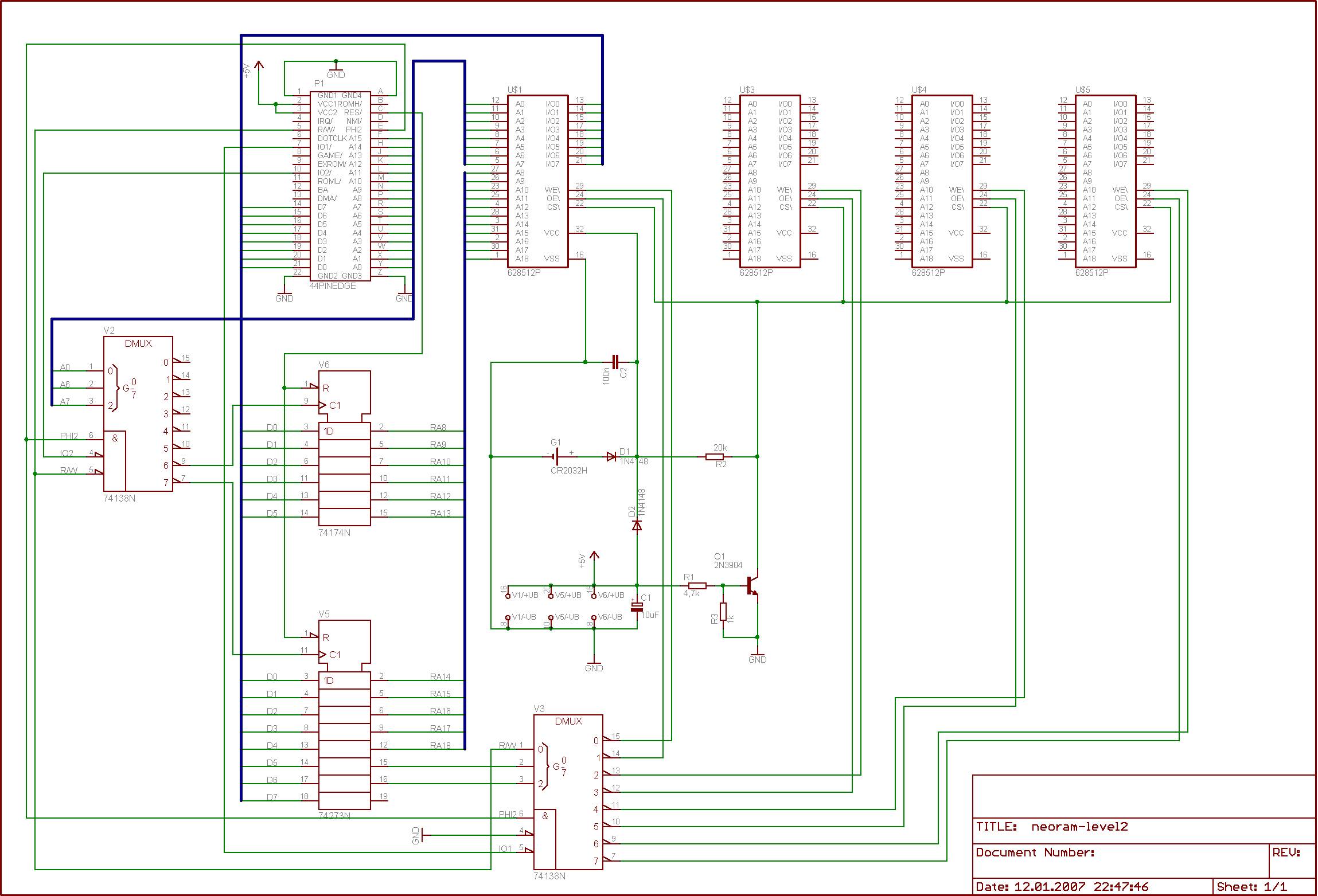Click the R2 20k resistor
Screen dimensions: 1318x896
(714, 457)
